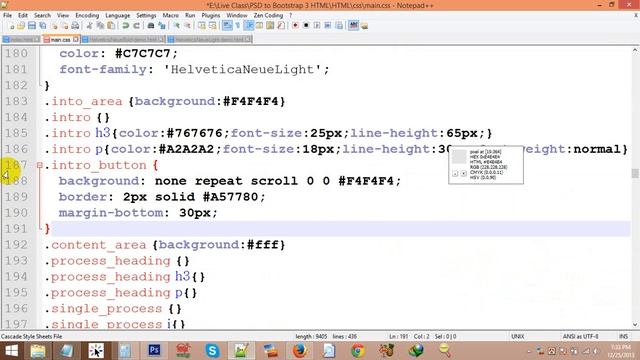Open Firefox from the taskbar
The image size is (640, 360).
pos(300,351)
